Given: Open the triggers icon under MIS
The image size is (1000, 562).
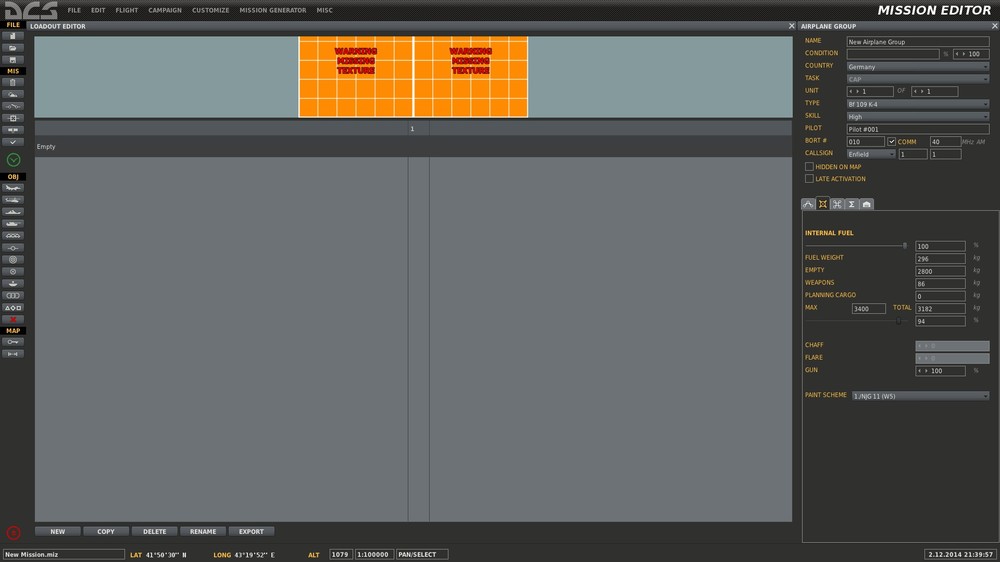Looking at the screenshot, I should (13, 106).
